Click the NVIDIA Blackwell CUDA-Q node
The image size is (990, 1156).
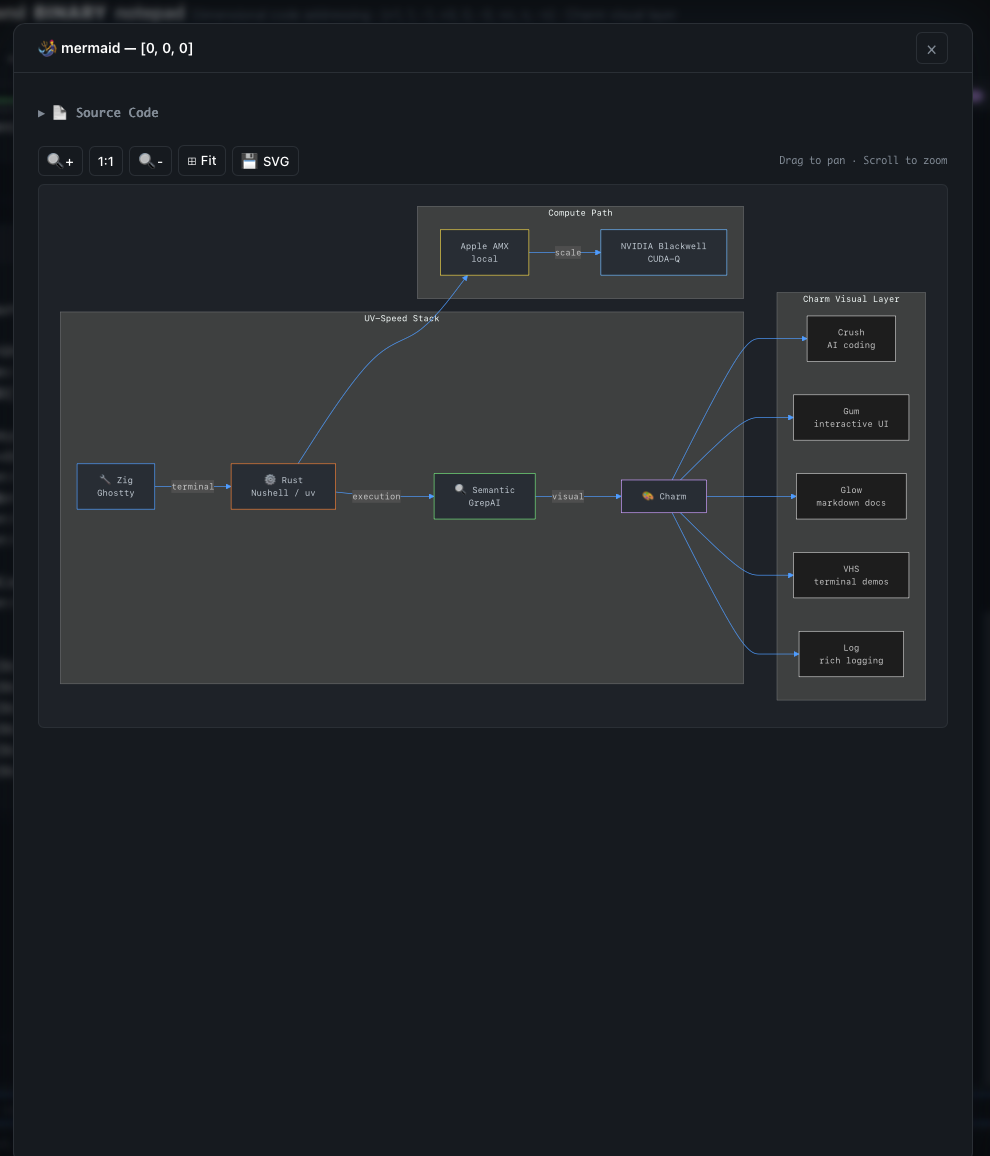(663, 252)
